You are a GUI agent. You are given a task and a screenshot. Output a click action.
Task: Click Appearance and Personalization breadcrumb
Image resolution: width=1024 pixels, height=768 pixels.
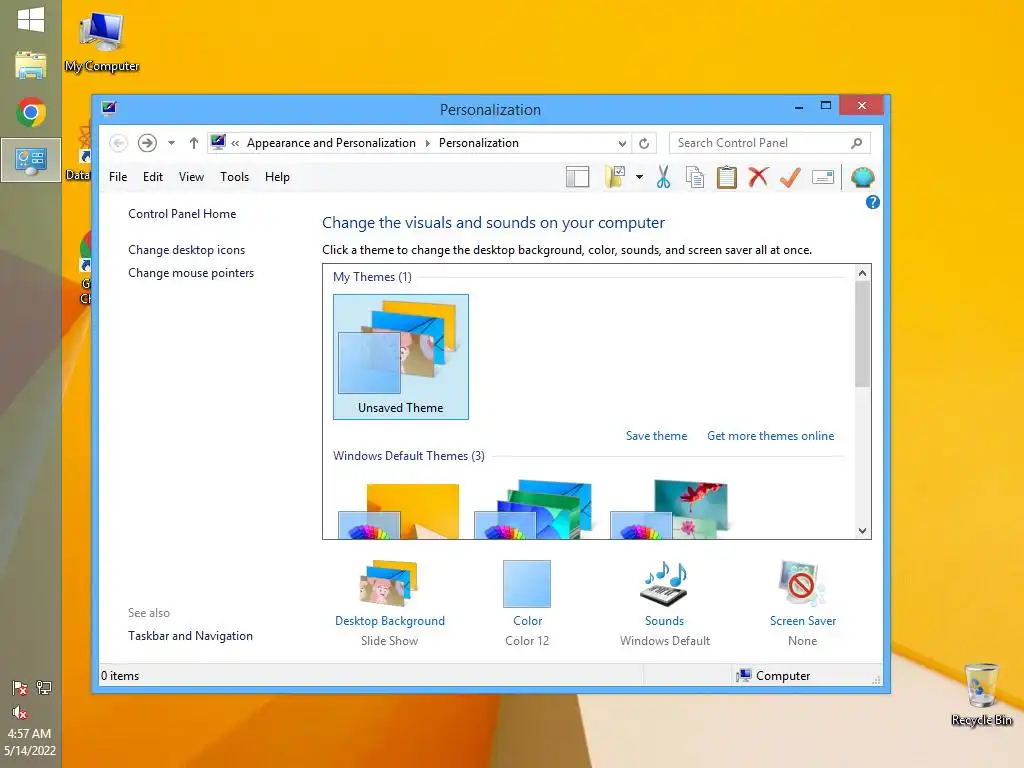point(331,143)
